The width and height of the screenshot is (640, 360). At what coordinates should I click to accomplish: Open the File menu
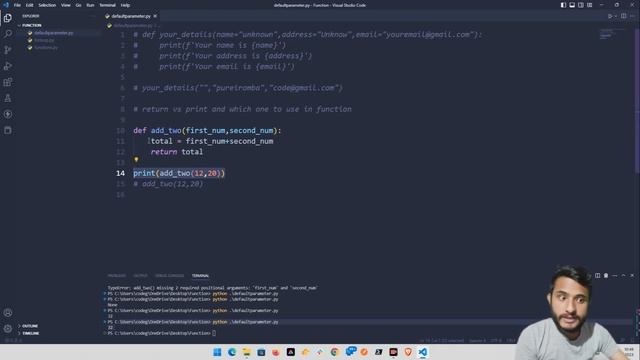[17, 5]
